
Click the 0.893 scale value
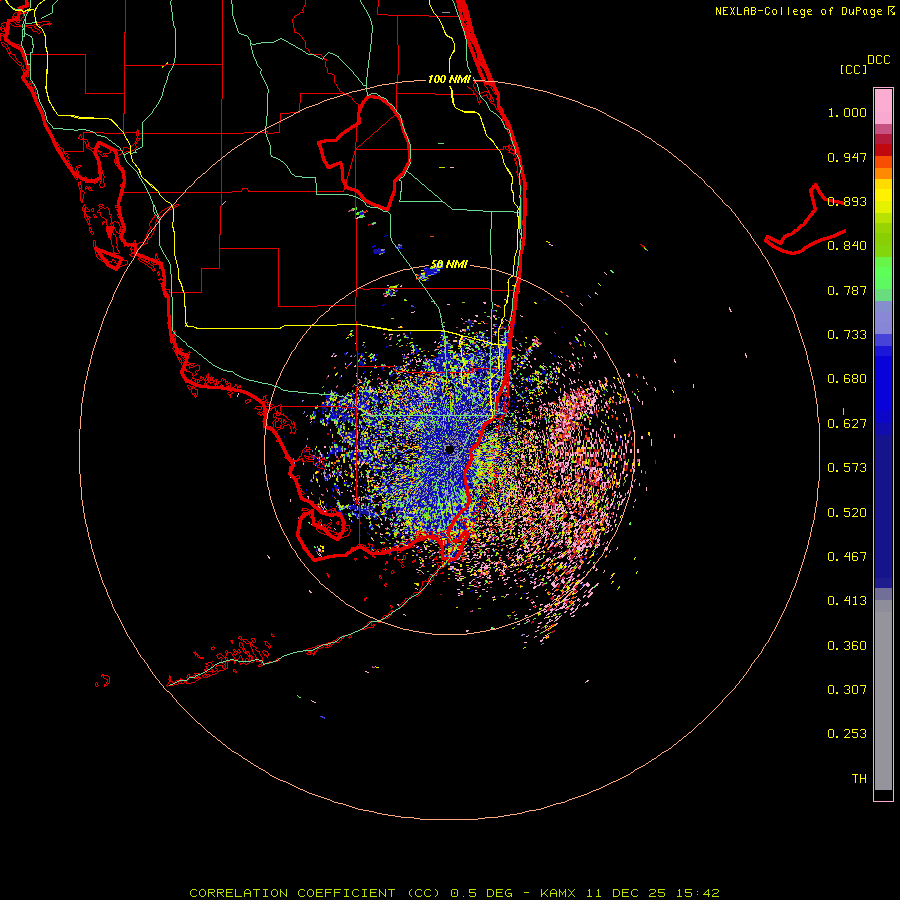(x=847, y=201)
